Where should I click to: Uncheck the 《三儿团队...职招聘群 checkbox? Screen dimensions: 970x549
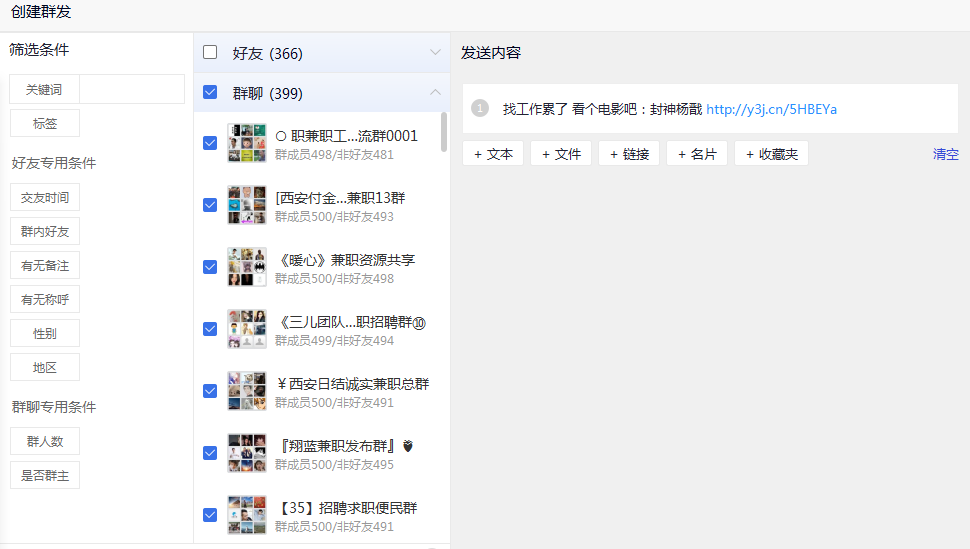(x=210, y=329)
